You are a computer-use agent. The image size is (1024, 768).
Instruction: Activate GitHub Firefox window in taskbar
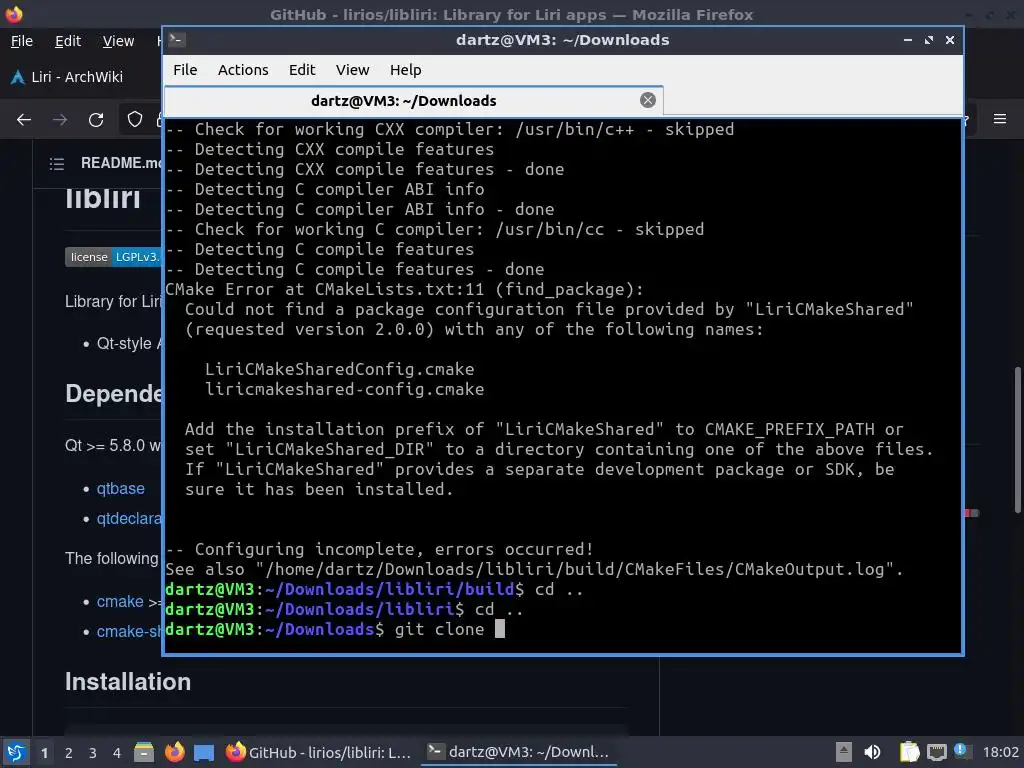319,752
